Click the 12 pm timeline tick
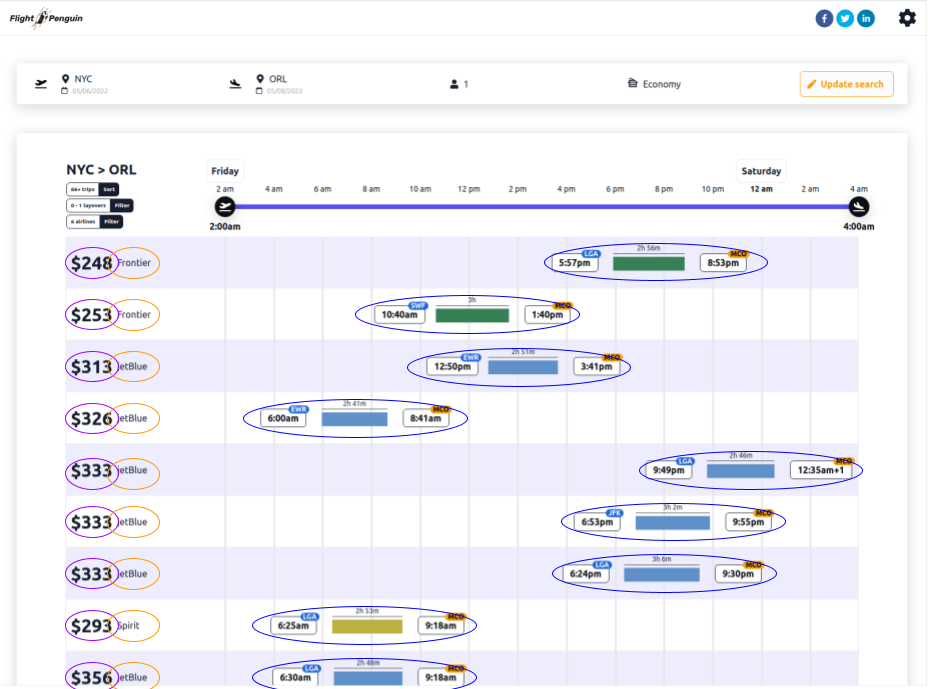This screenshot has height=689, width=928. click(x=469, y=189)
